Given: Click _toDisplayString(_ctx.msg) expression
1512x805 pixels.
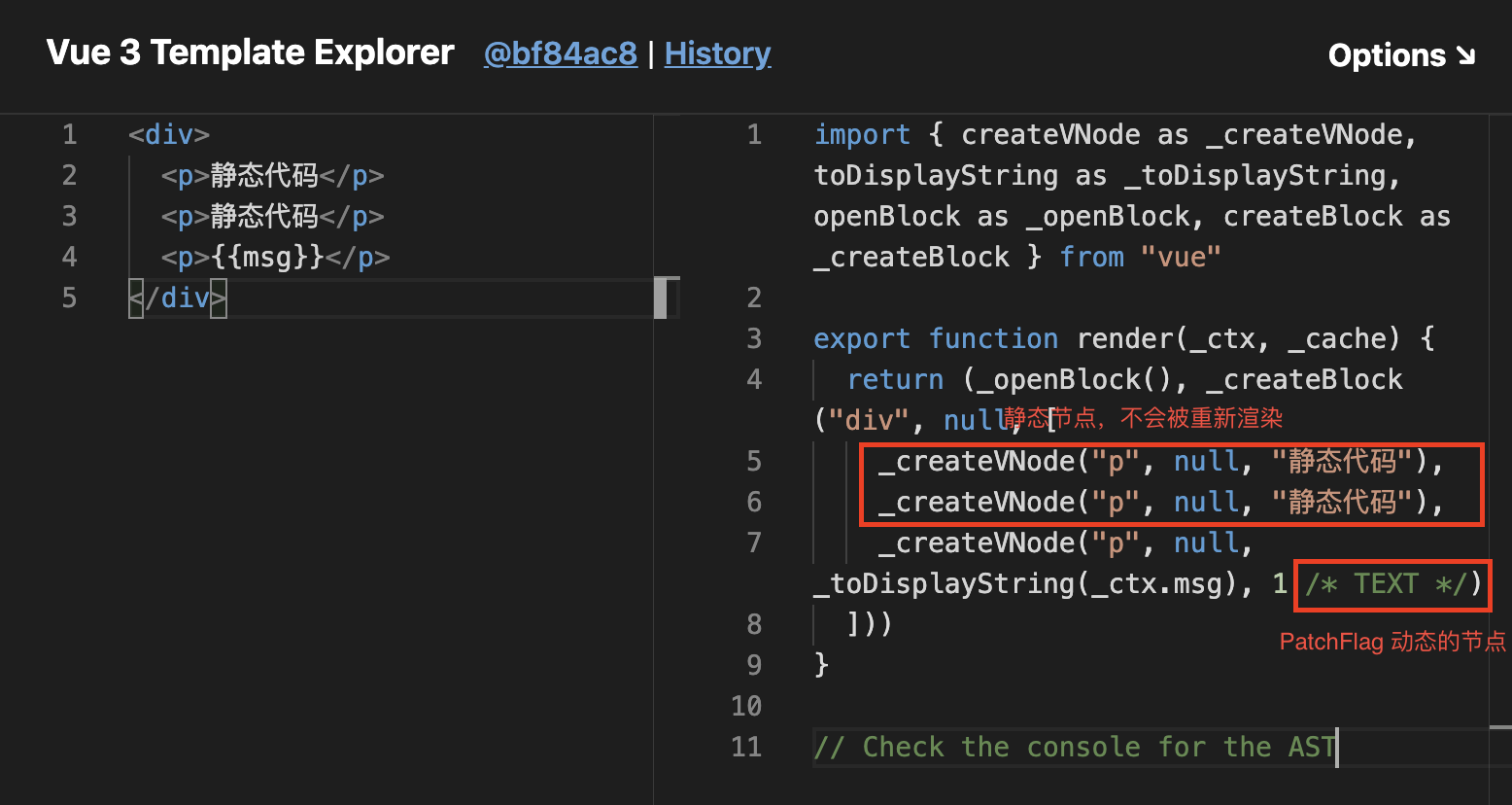Looking at the screenshot, I should tap(1025, 583).
